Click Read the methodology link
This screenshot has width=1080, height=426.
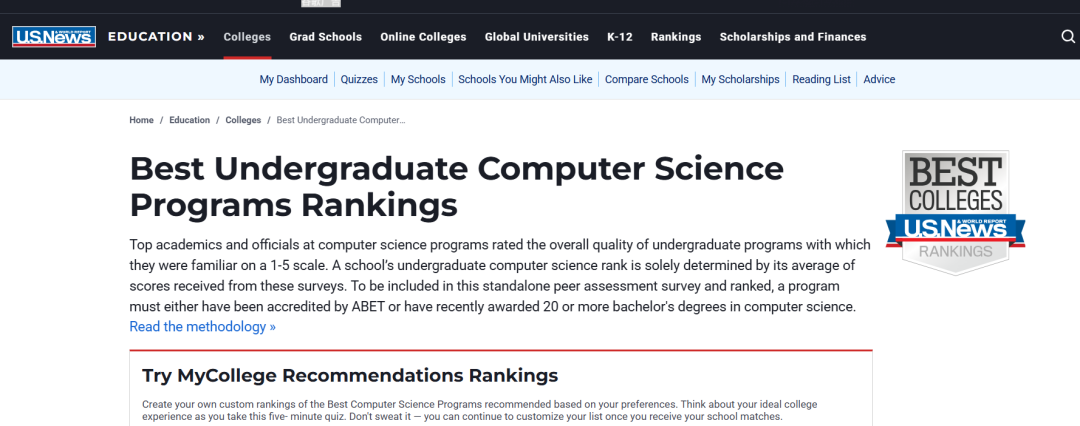pyautogui.click(x=202, y=327)
